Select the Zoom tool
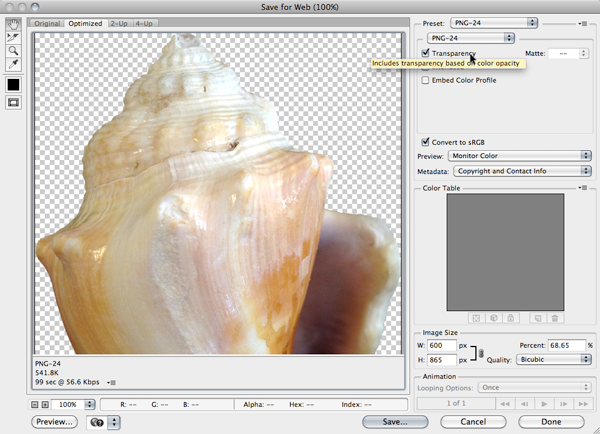The height and width of the screenshot is (434, 600). [13, 49]
